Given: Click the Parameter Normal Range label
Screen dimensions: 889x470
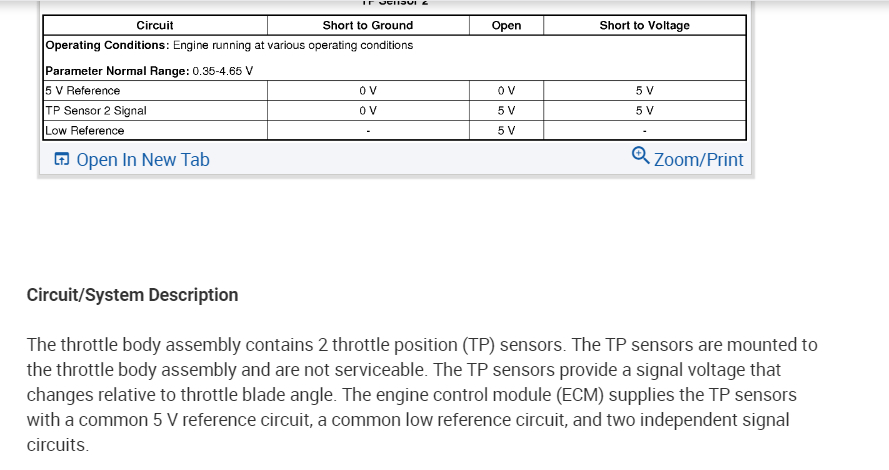Looking at the screenshot, I should click(x=117, y=71).
